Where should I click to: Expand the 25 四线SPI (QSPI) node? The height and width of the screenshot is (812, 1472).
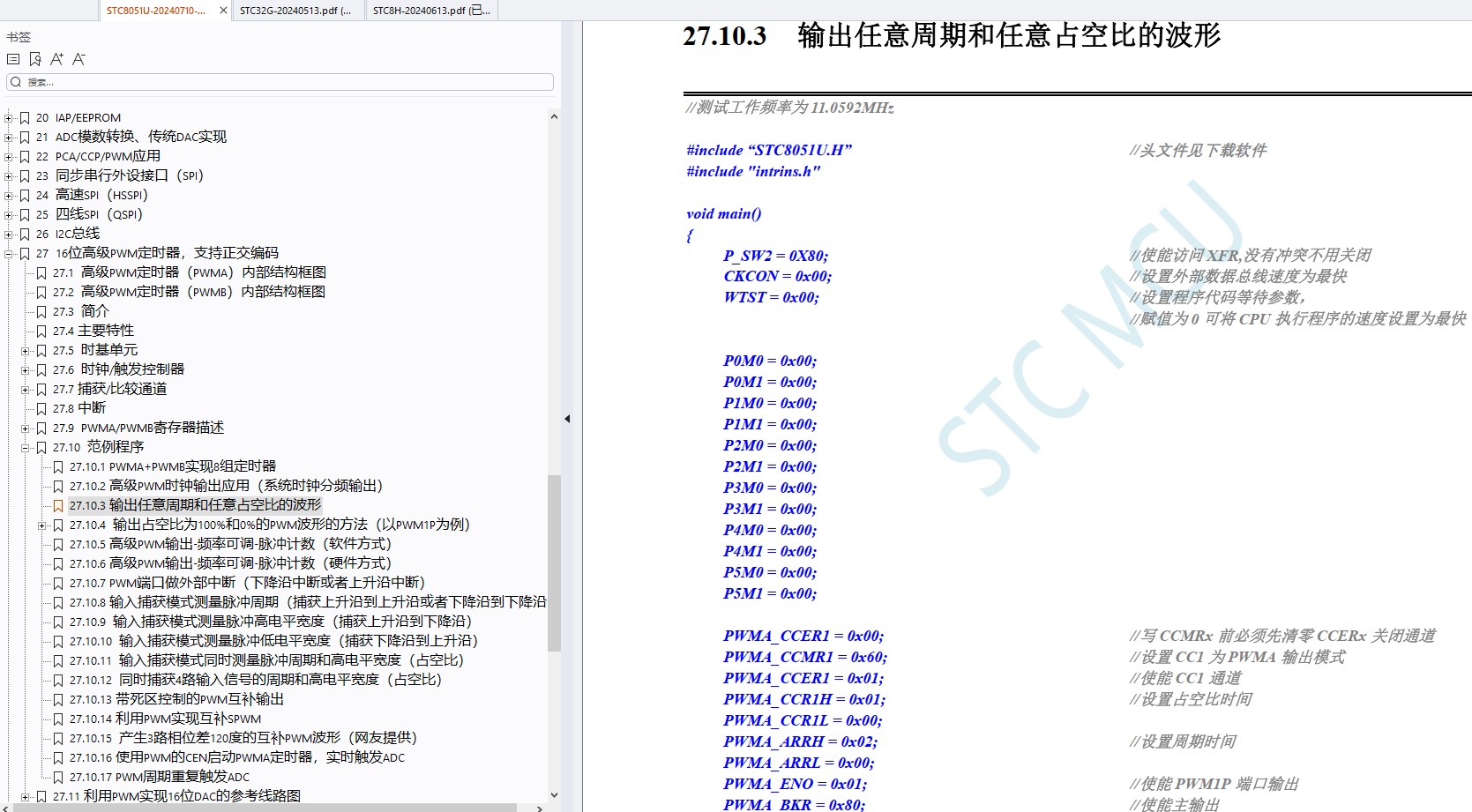tap(9, 215)
